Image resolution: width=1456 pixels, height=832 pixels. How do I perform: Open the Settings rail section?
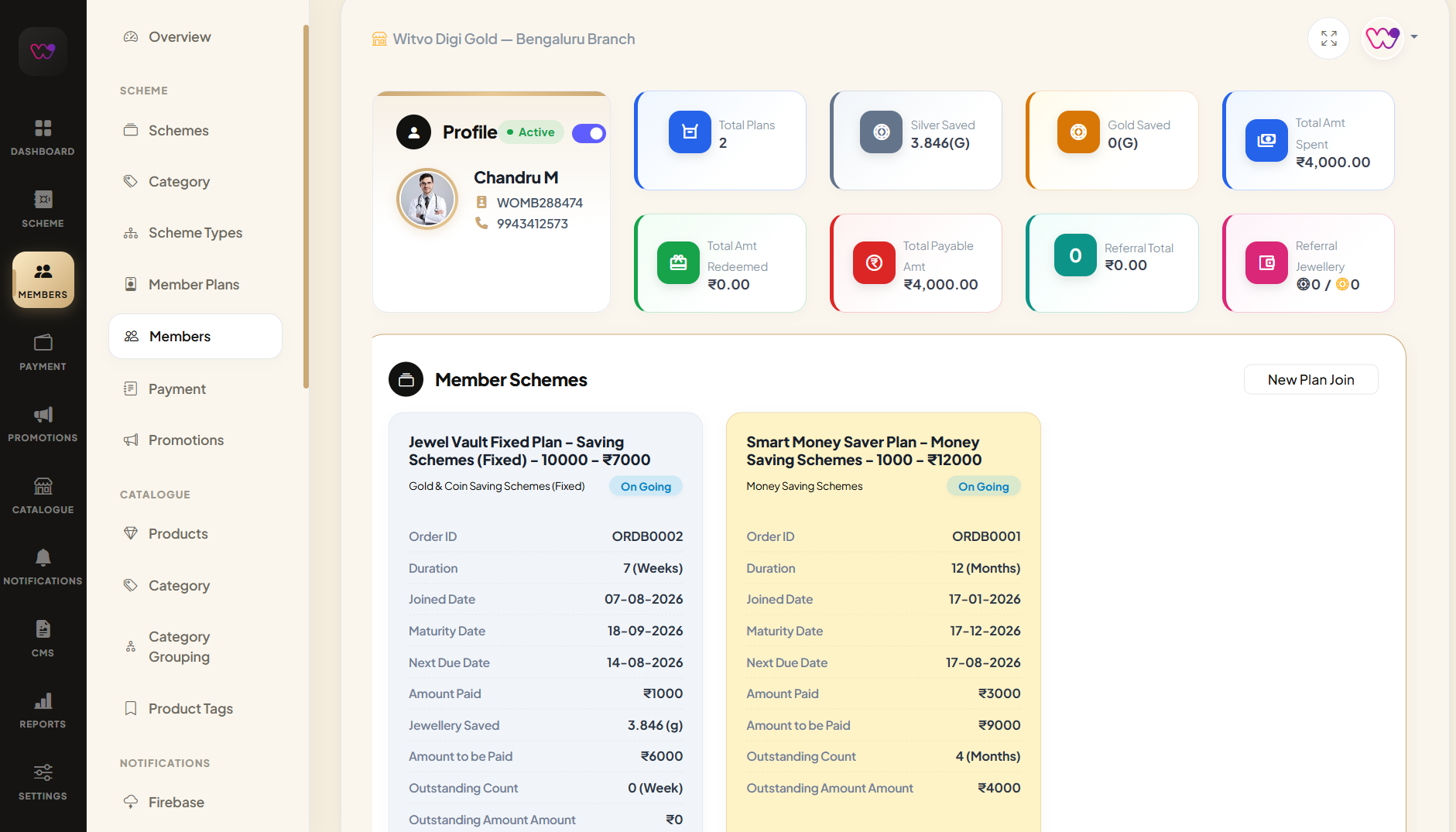pyautogui.click(x=43, y=782)
